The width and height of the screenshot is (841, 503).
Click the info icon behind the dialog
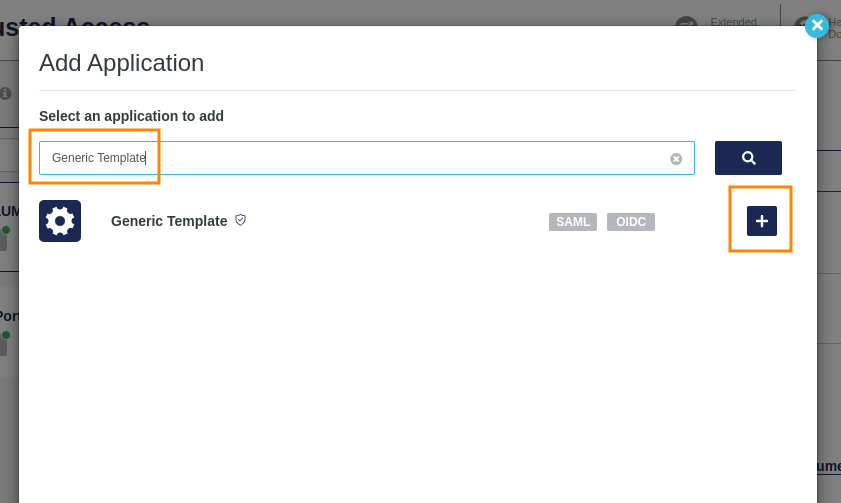coord(6,93)
